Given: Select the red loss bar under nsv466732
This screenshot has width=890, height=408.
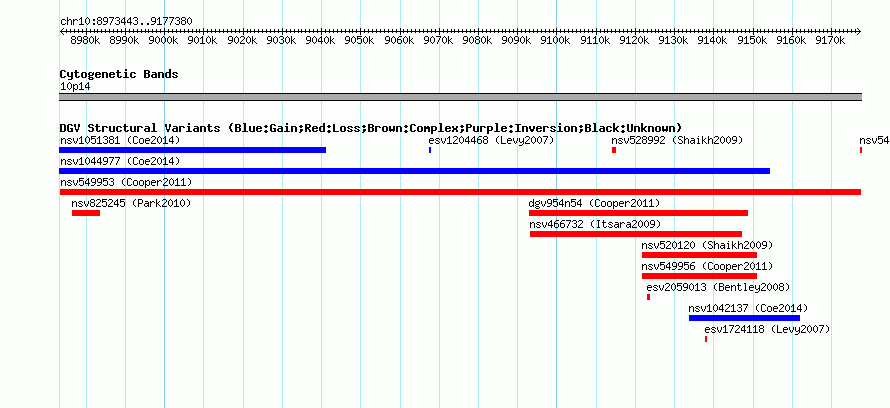Looking at the screenshot, I should click(x=636, y=234).
